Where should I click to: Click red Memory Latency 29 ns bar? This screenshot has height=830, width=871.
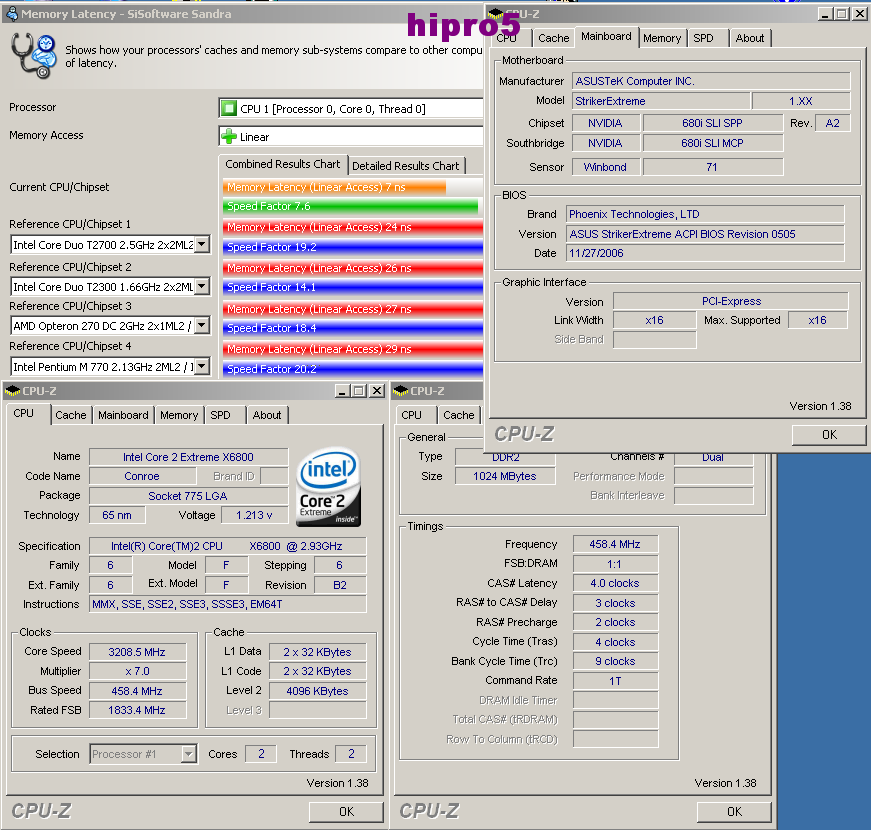[x=353, y=349]
